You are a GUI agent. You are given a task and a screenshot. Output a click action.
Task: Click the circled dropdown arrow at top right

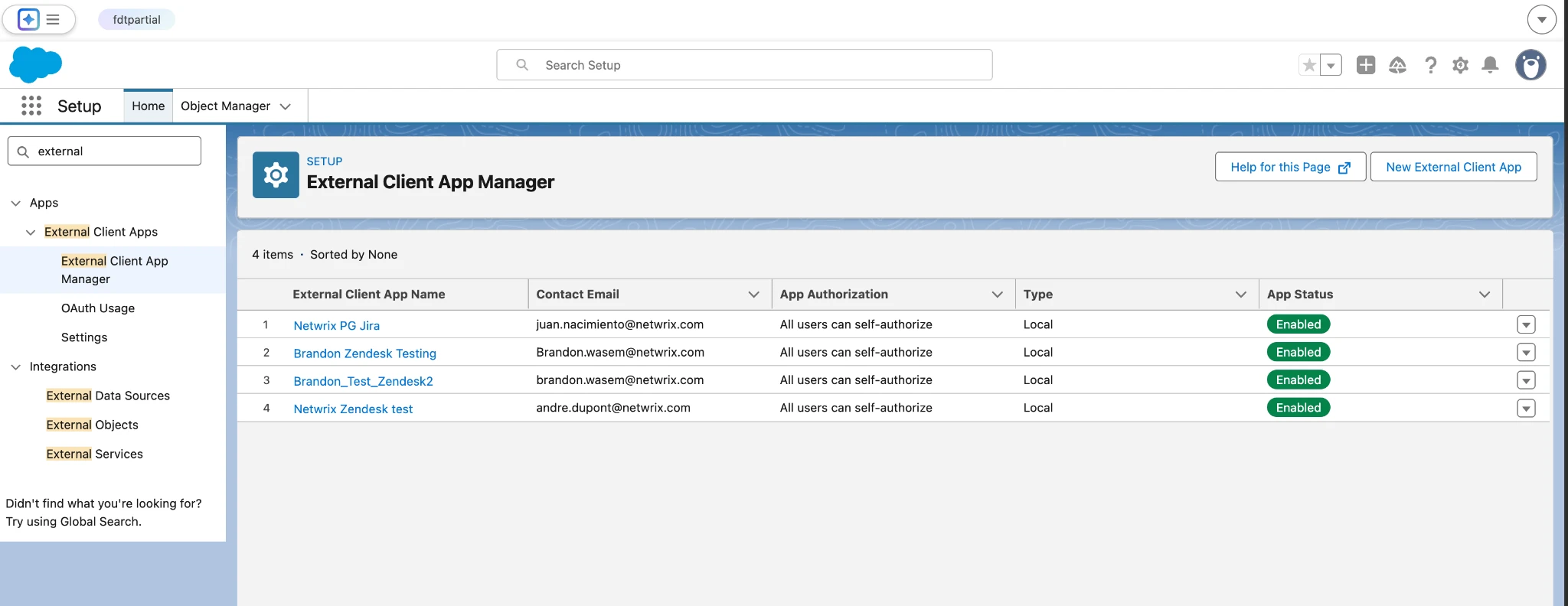[1541, 20]
